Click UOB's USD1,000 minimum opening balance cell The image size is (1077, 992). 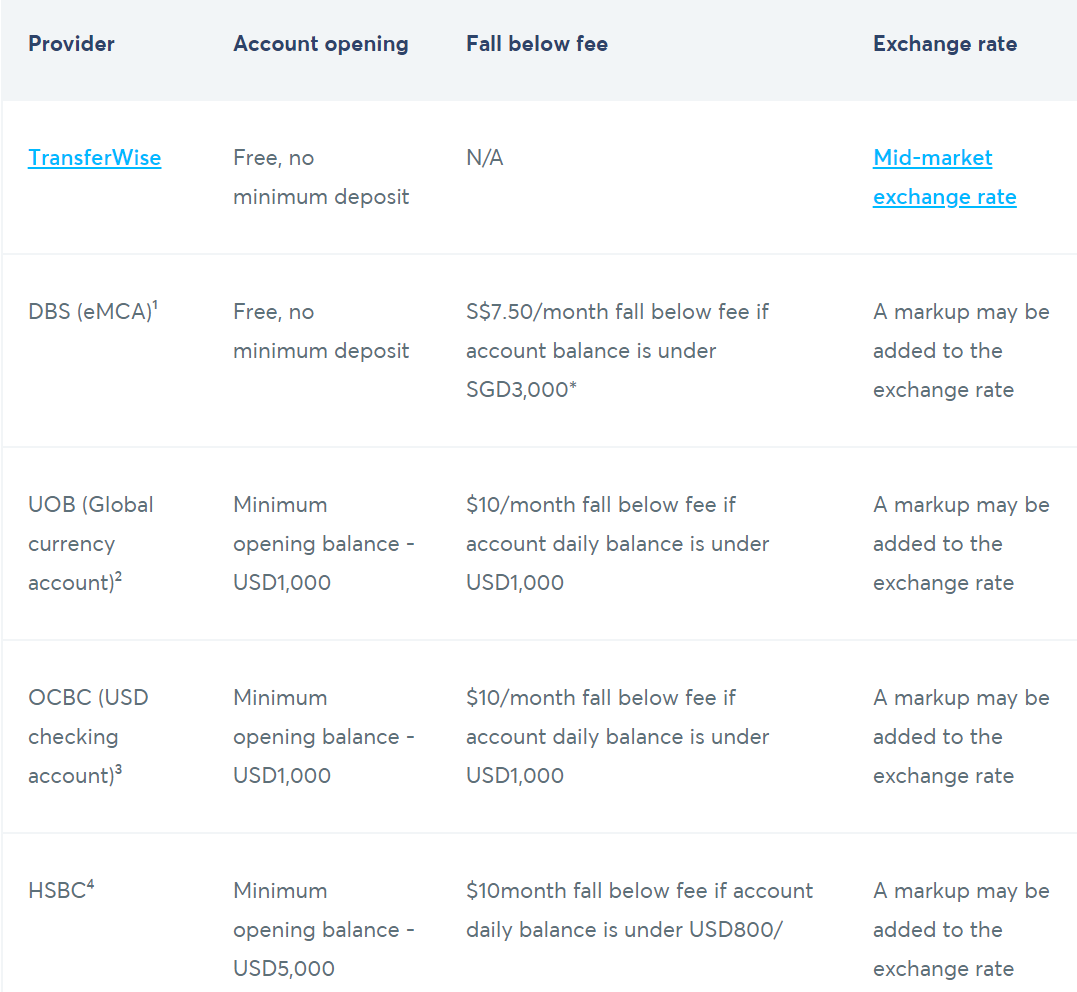pos(323,544)
